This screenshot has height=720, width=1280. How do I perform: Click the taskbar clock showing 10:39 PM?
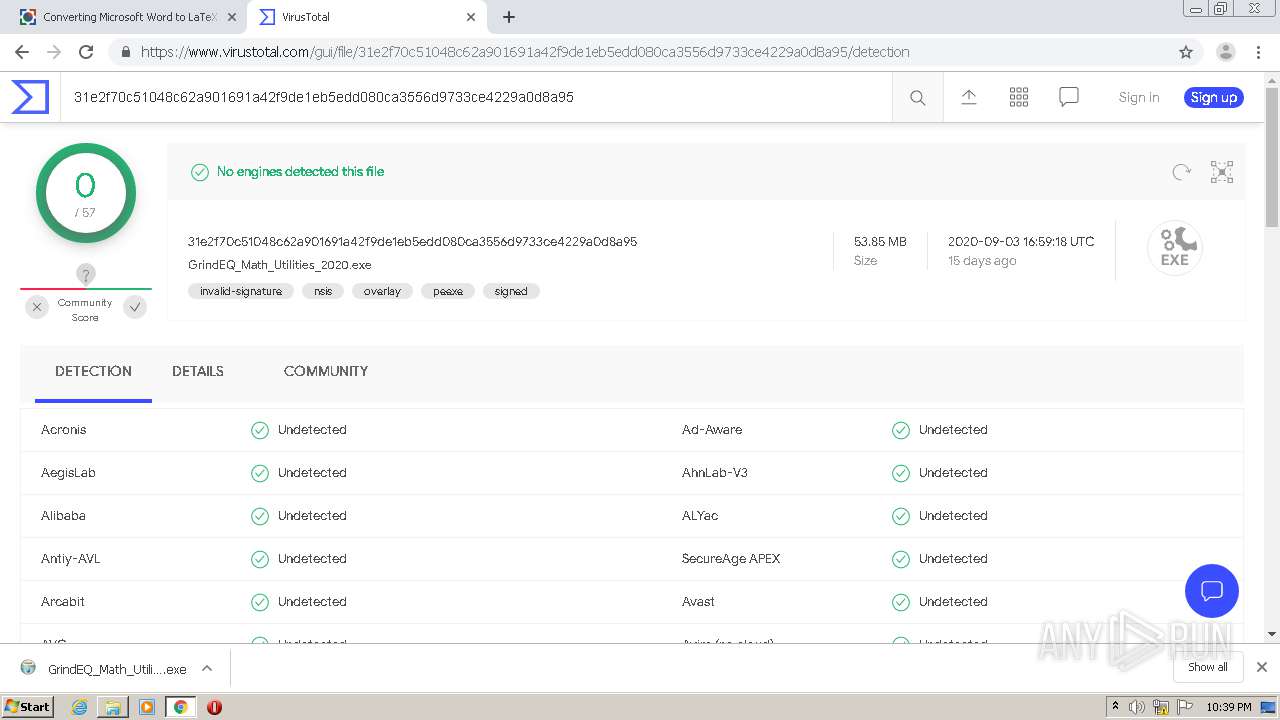tap(1228, 707)
